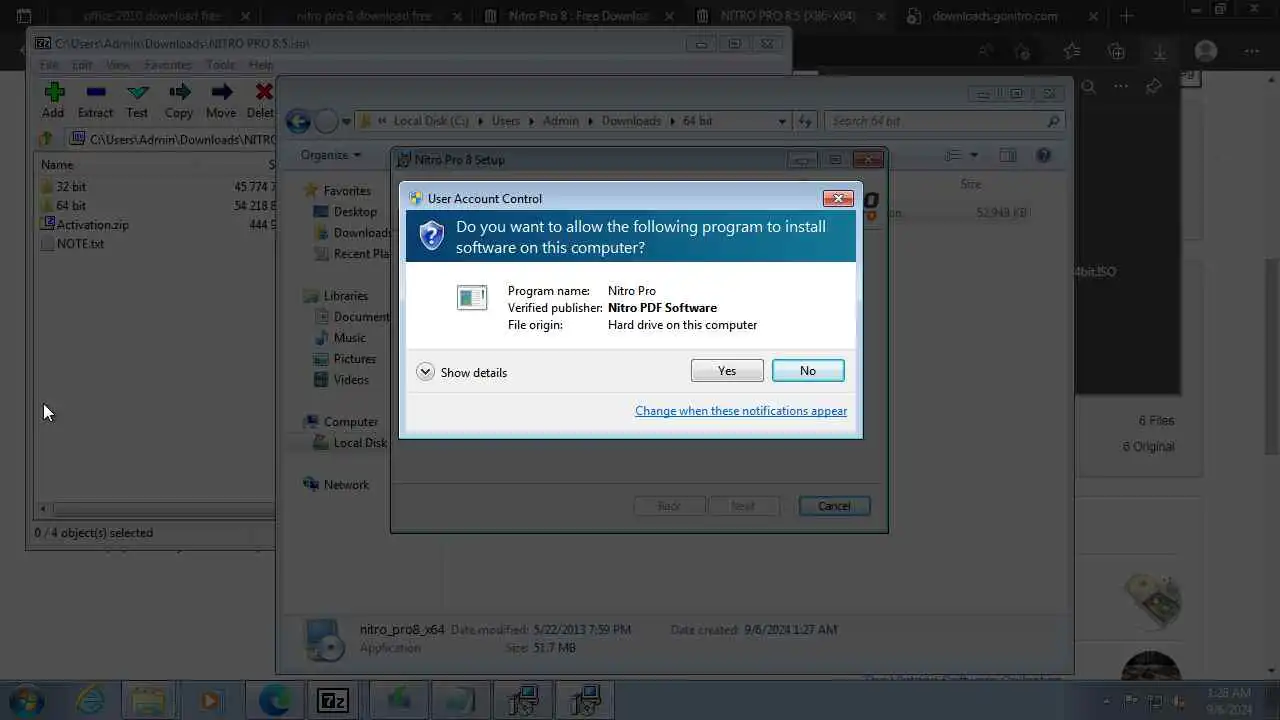
Task: Open the 7-Zip File menu
Action: pyautogui.click(x=48, y=65)
